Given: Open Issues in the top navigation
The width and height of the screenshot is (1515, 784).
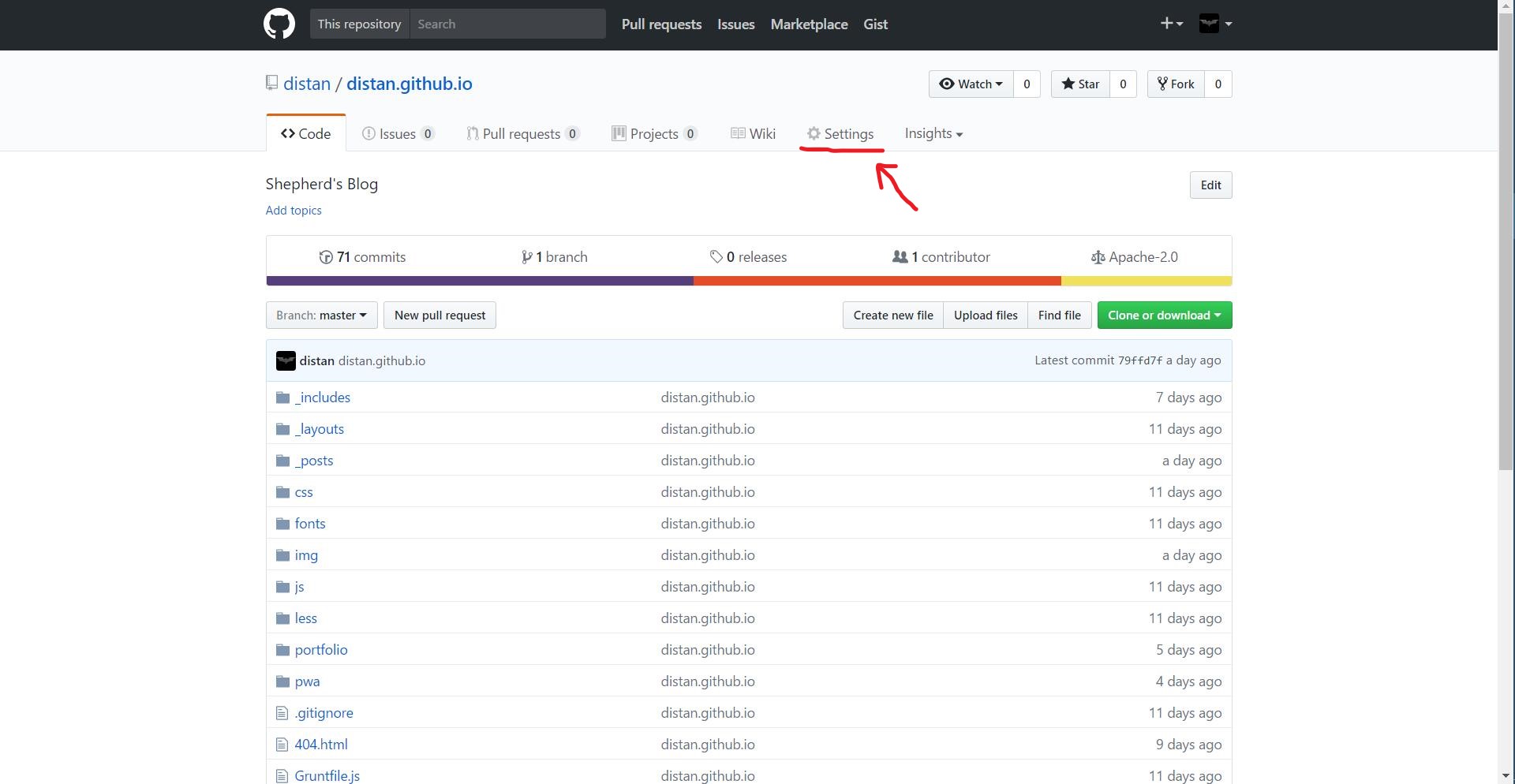Looking at the screenshot, I should coord(735,24).
